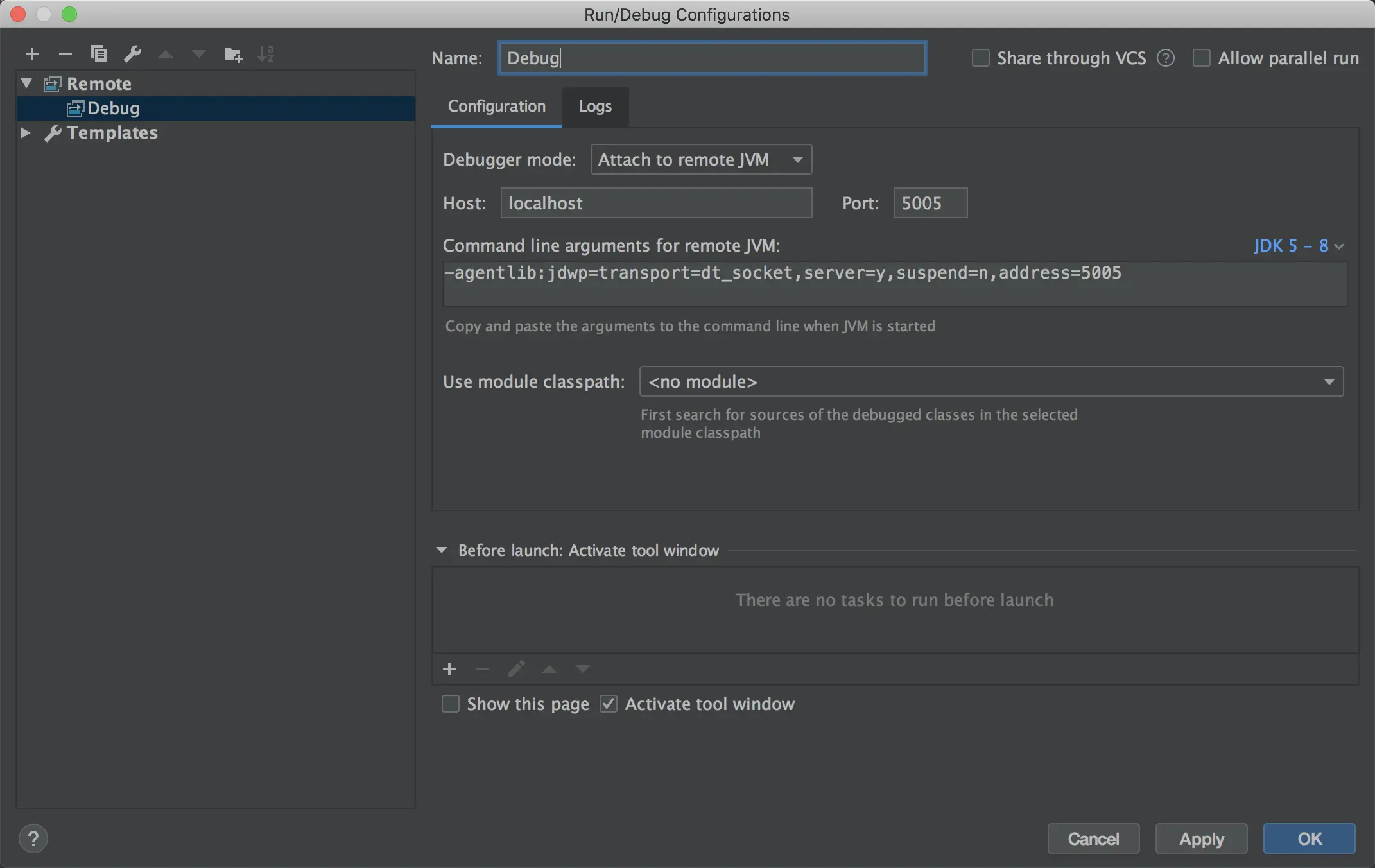Copy the selected Debug configuration
The height and width of the screenshot is (868, 1375).
pos(99,54)
